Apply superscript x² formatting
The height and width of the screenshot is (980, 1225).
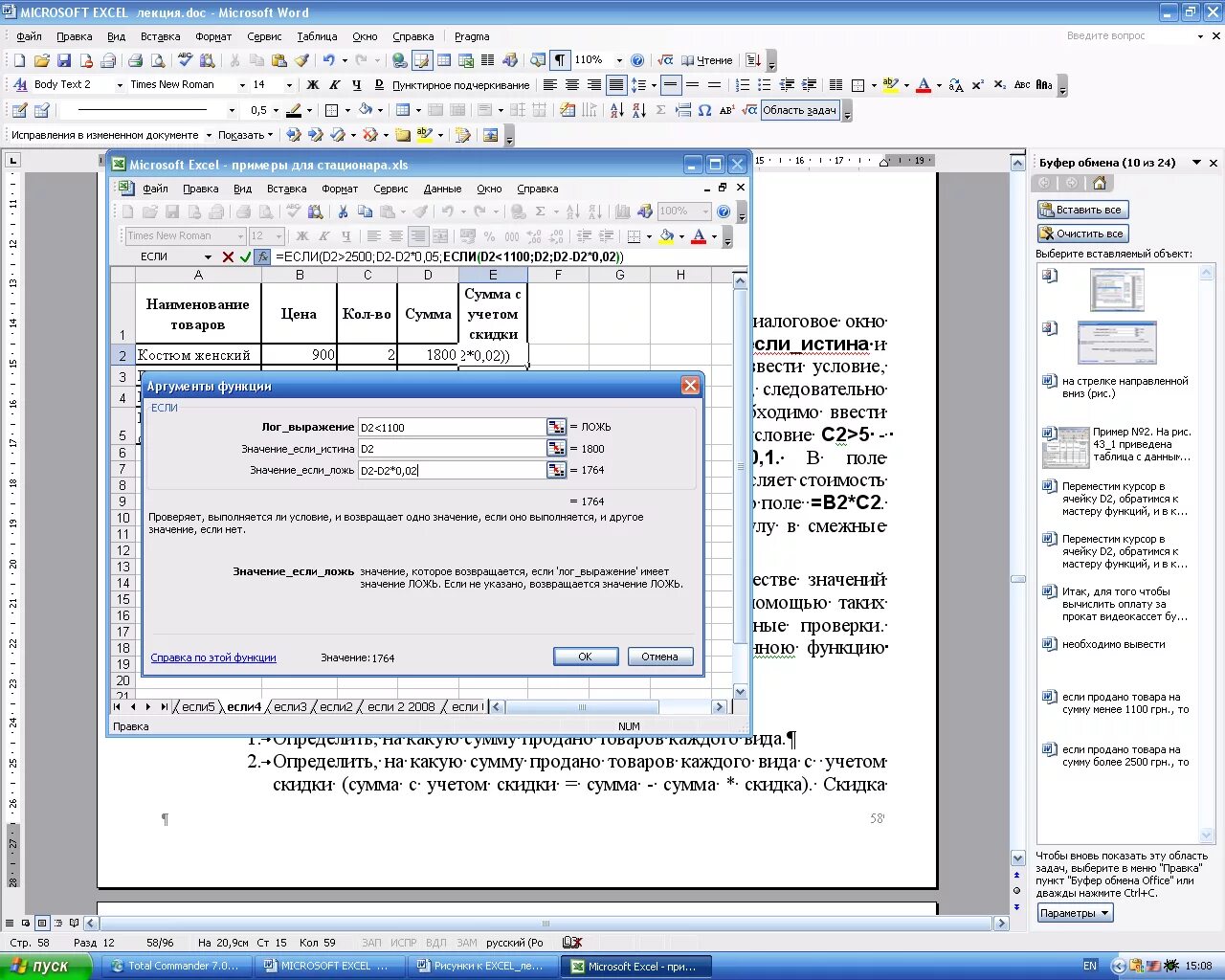tap(977, 85)
